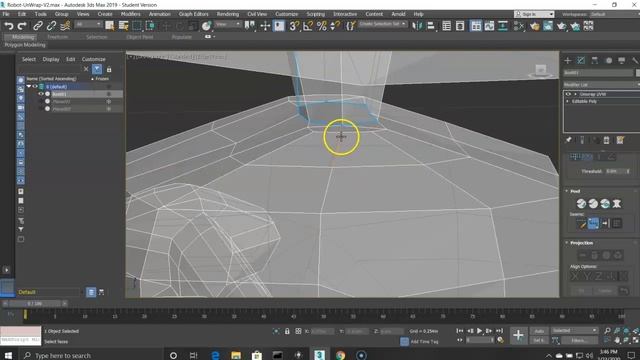Expand the Editable Poly modifier
The height and width of the screenshot is (360, 640).
click(x=568, y=101)
